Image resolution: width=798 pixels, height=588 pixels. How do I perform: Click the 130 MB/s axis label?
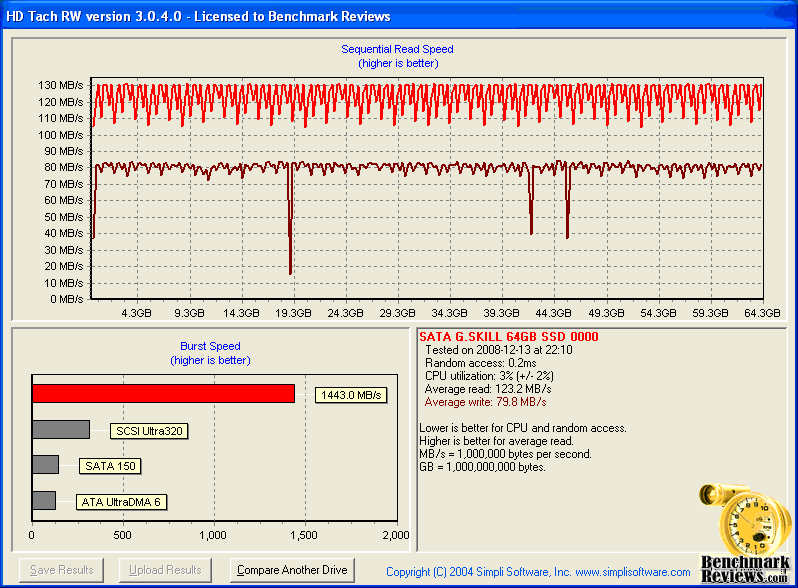61,85
